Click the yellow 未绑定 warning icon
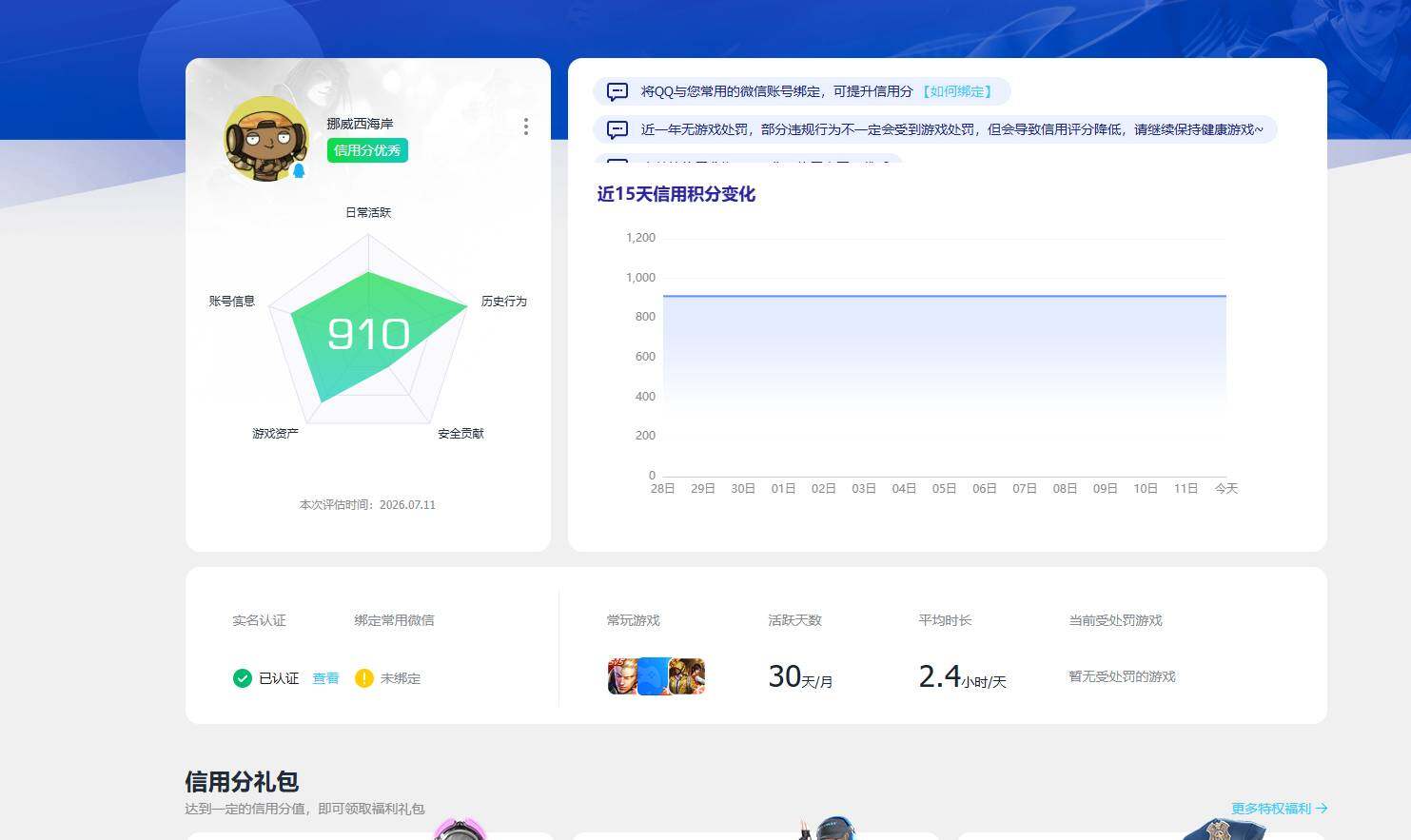 (x=363, y=678)
